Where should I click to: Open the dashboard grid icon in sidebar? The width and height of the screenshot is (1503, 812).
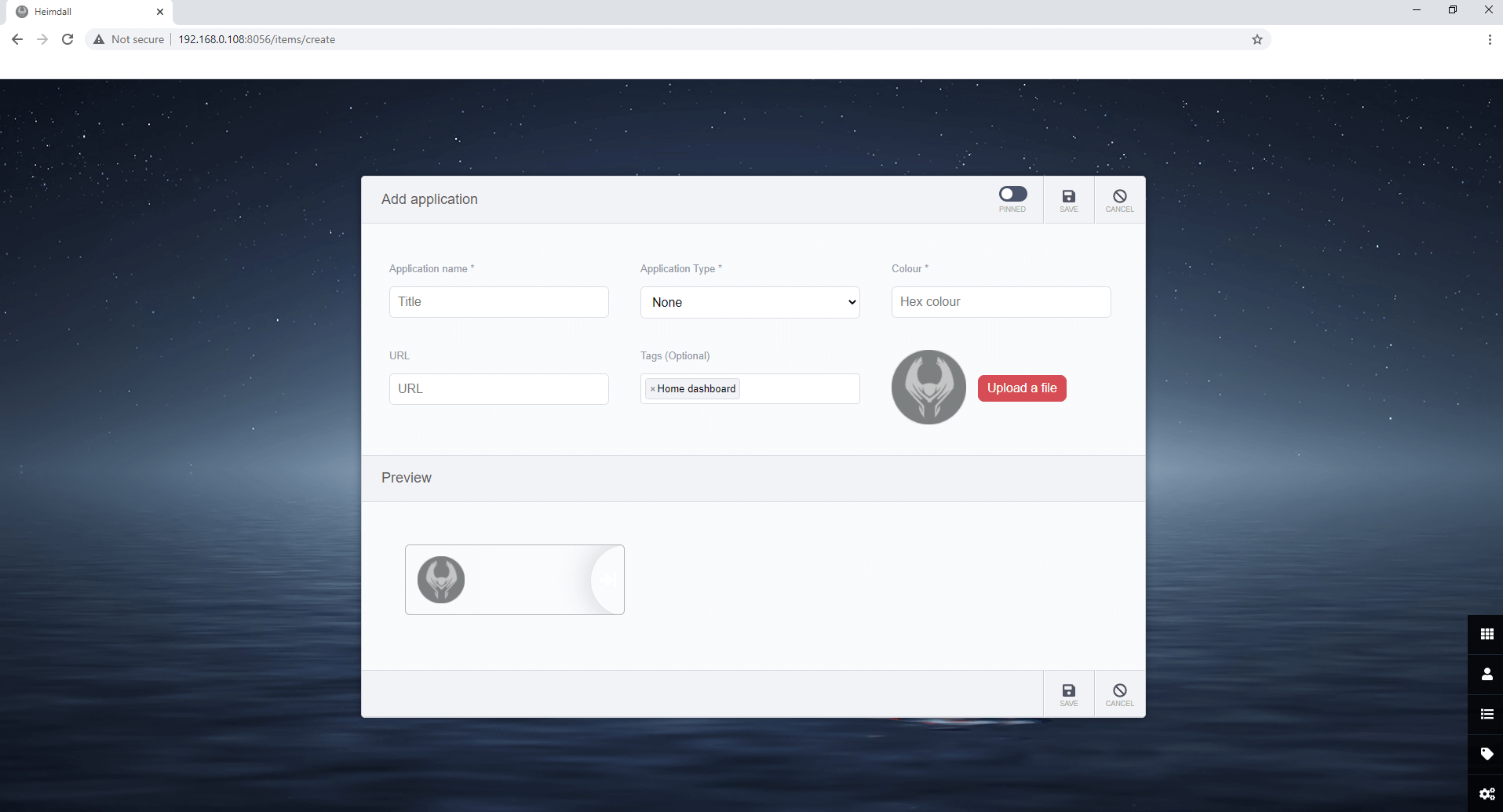pyautogui.click(x=1487, y=634)
